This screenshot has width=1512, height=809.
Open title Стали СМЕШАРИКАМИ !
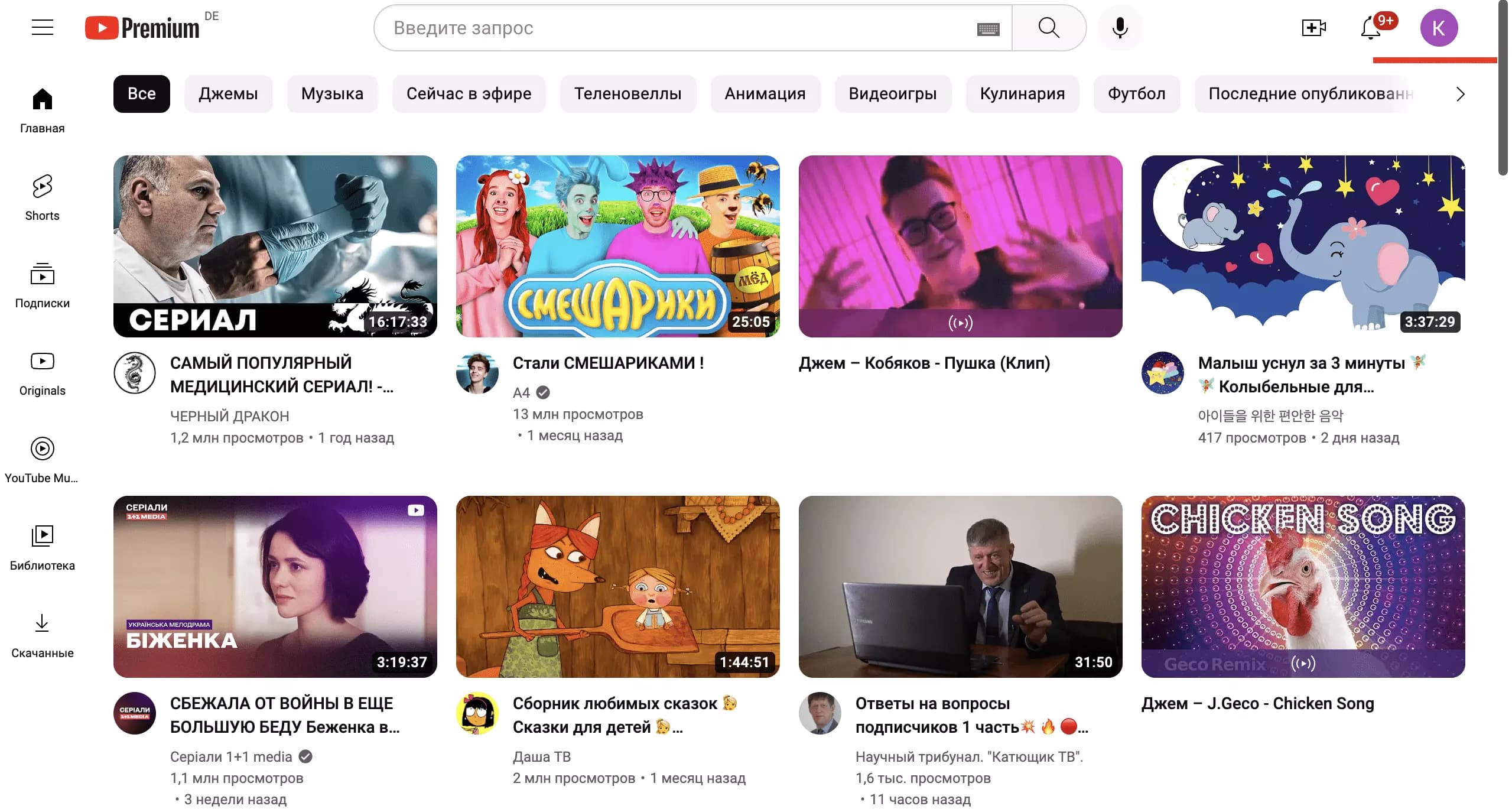(608, 363)
